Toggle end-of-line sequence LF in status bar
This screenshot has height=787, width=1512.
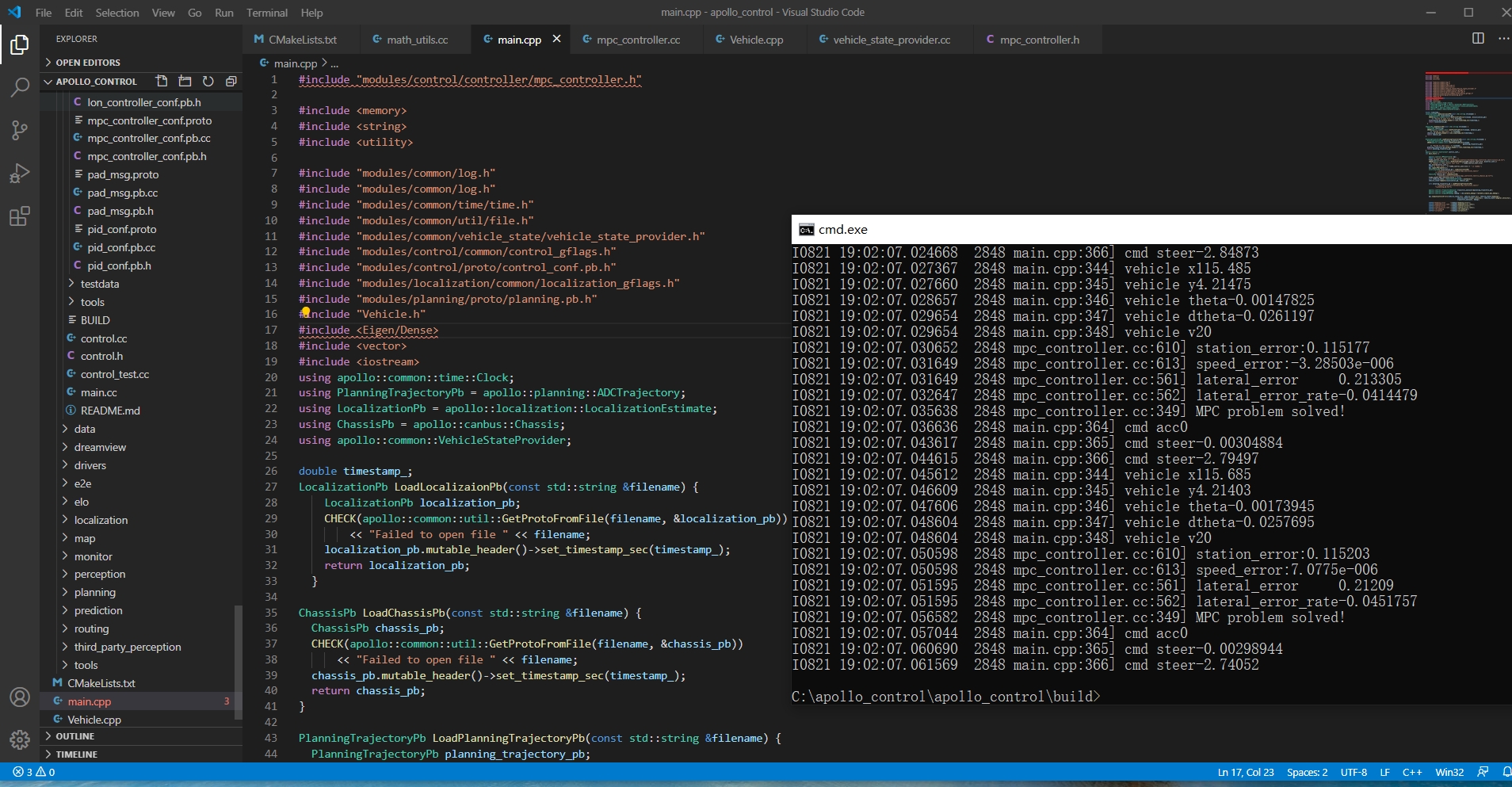point(1384,772)
